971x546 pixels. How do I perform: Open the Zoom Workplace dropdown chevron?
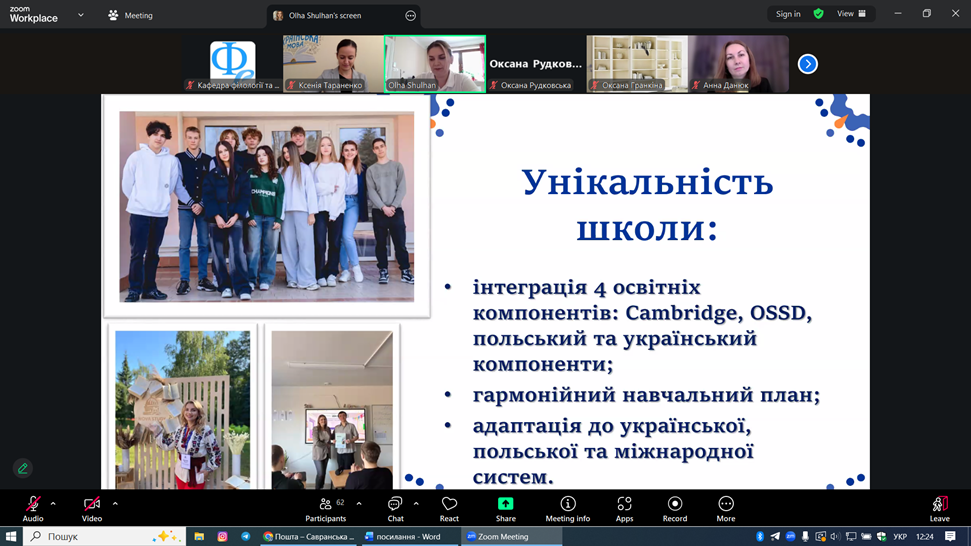(x=81, y=15)
